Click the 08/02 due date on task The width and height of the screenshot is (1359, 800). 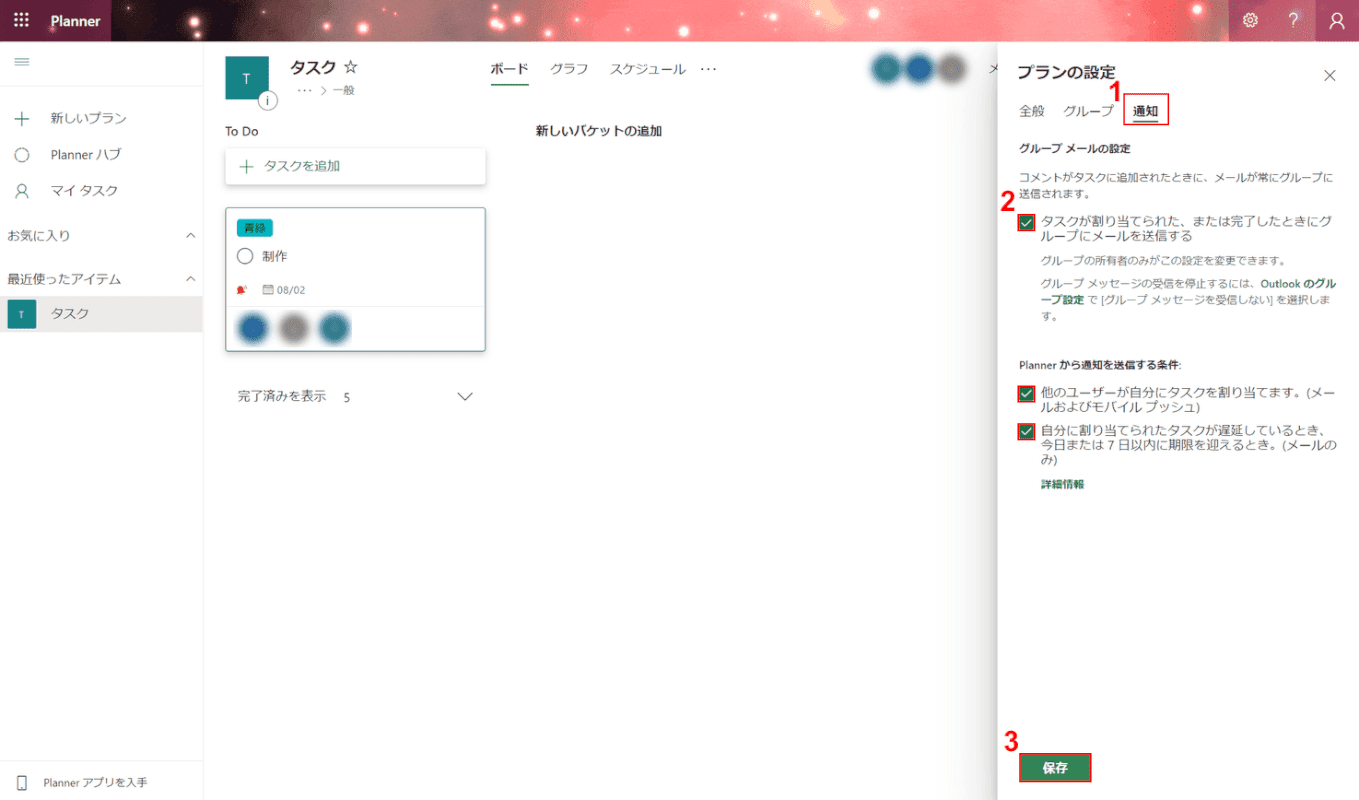(x=284, y=290)
